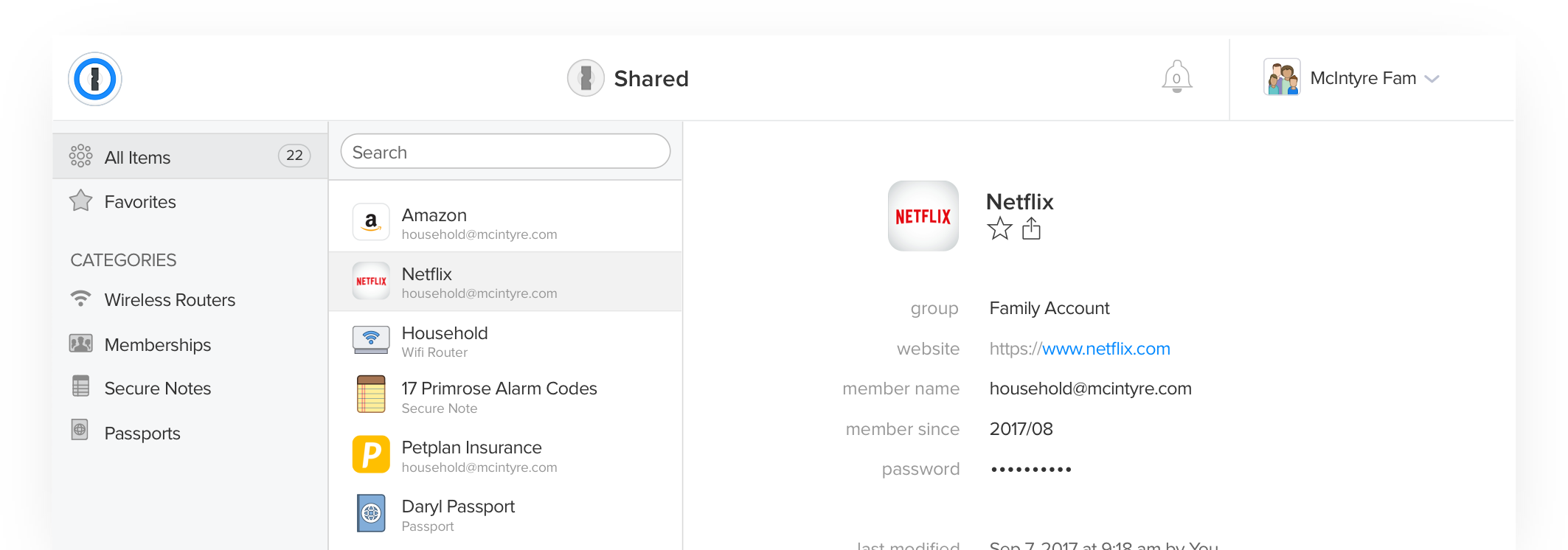This screenshot has width=1568, height=550.
Task: Select the Netflix item in list
Action: [505, 282]
